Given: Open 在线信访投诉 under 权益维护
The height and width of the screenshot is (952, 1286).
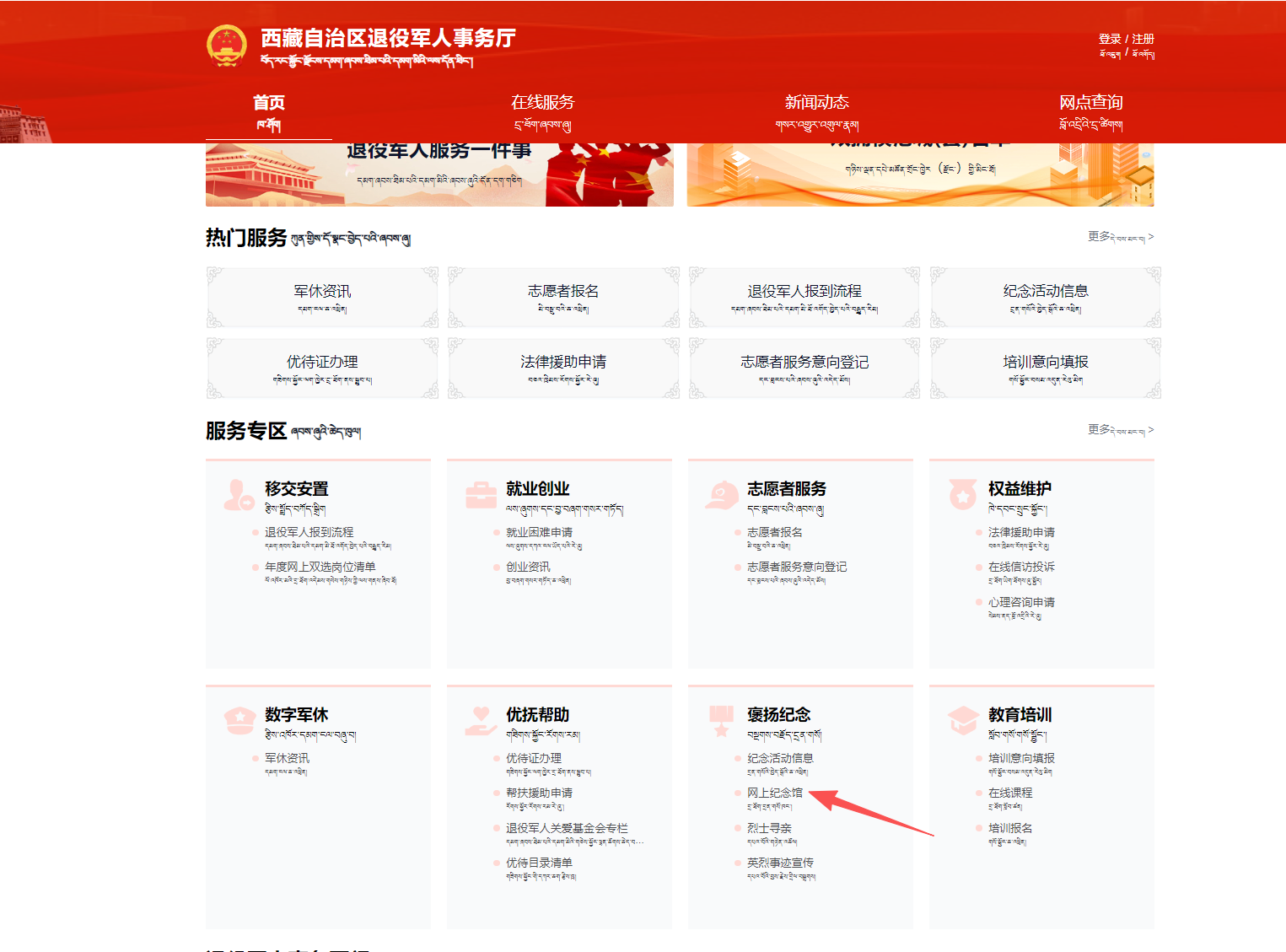Looking at the screenshot, I should [x=1020, y=567].
